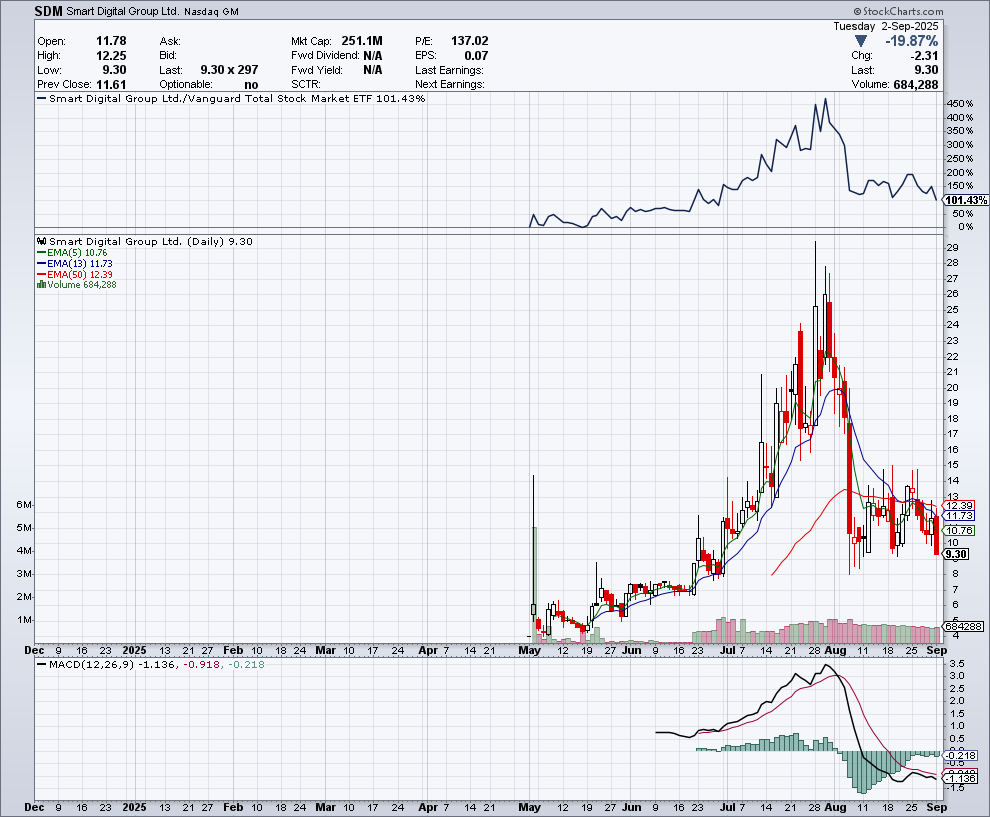Click the 11.73 EMA price tag on axis
The image size is (990, 817).
[958, 516]
